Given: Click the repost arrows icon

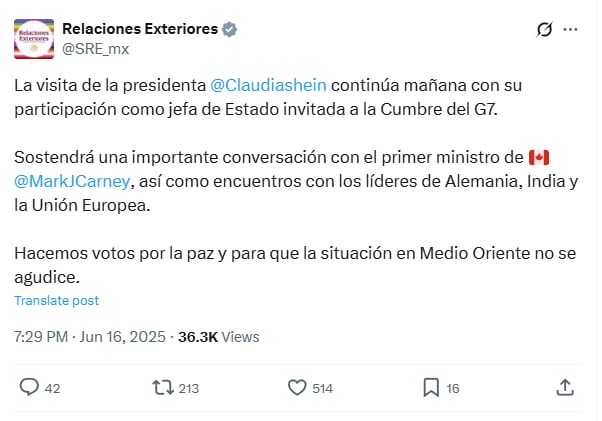Looking at the screenshot, I should (x=160, y=387).
